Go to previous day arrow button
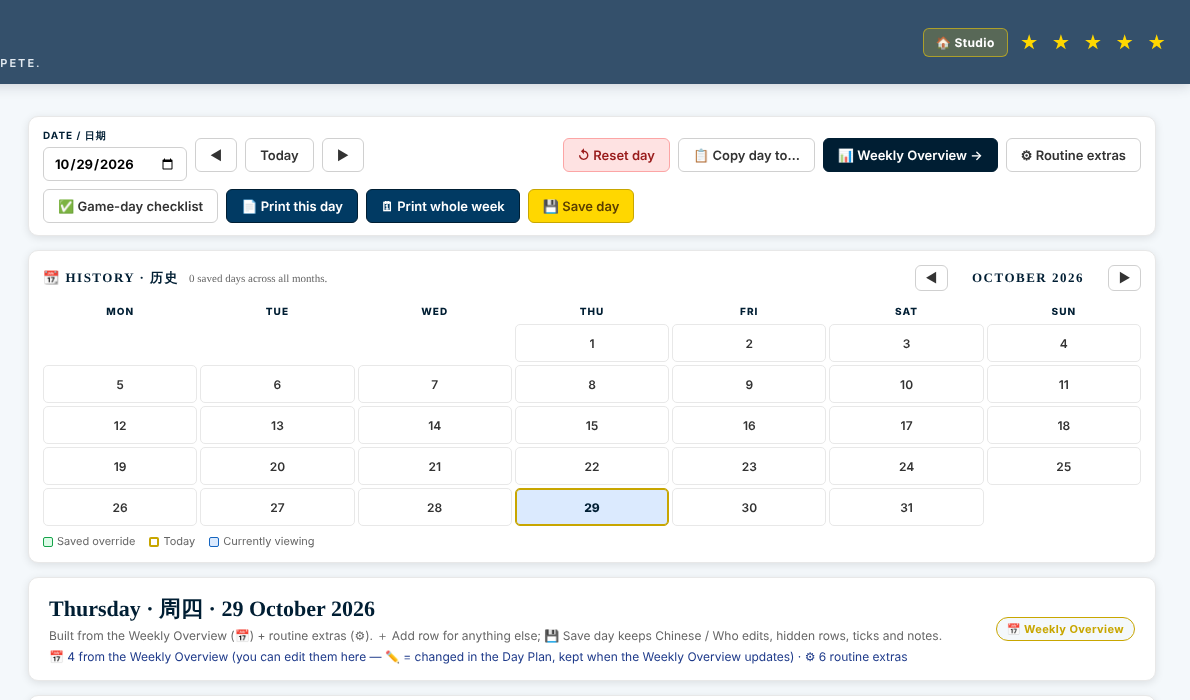 (216, 155)
